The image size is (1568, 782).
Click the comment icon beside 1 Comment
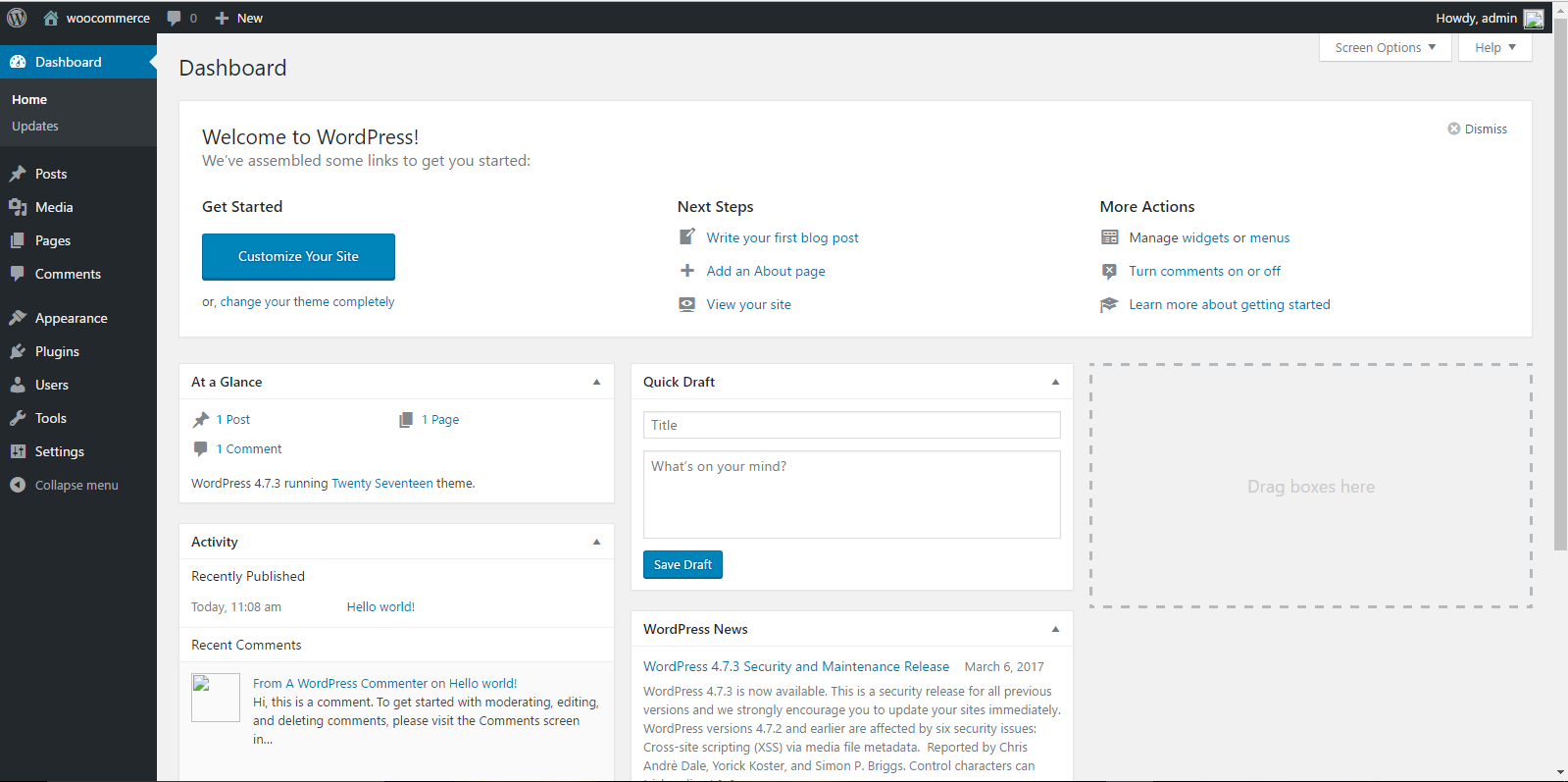pyautogui.click(x=201, y=448)
